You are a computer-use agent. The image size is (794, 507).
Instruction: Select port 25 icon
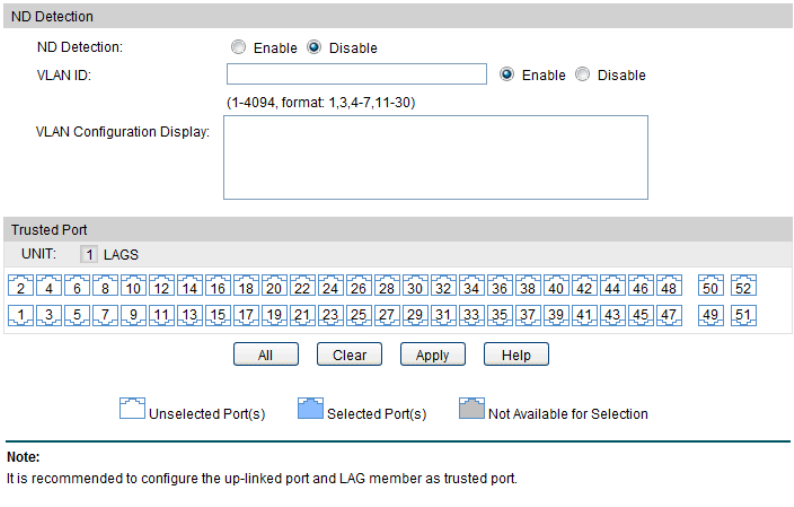[359, 315]
